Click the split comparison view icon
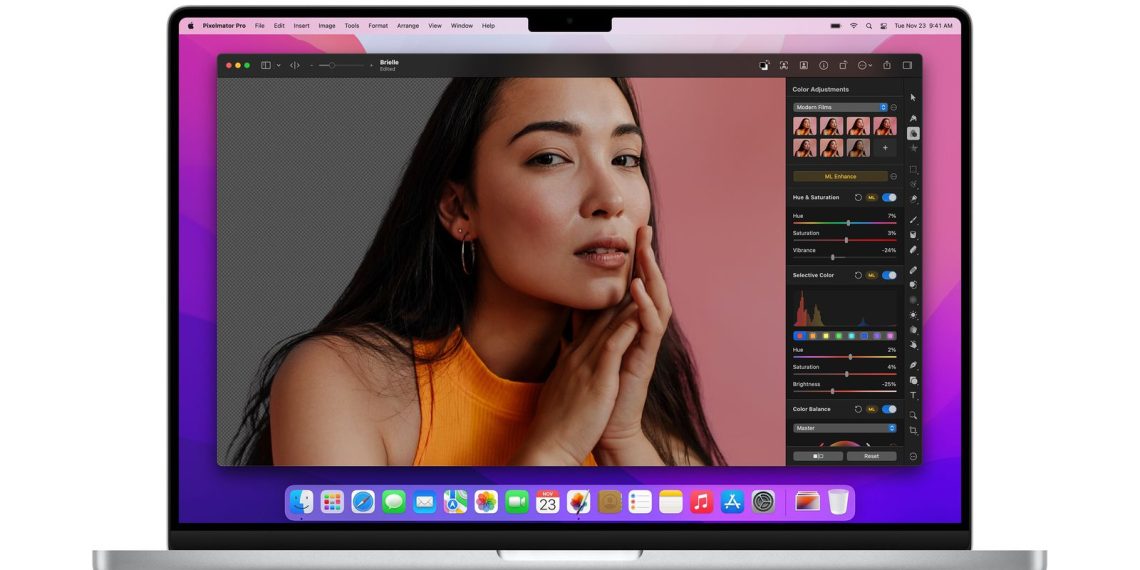Image resolution: width=1140 pixels, height=570 pixels. 294,65
